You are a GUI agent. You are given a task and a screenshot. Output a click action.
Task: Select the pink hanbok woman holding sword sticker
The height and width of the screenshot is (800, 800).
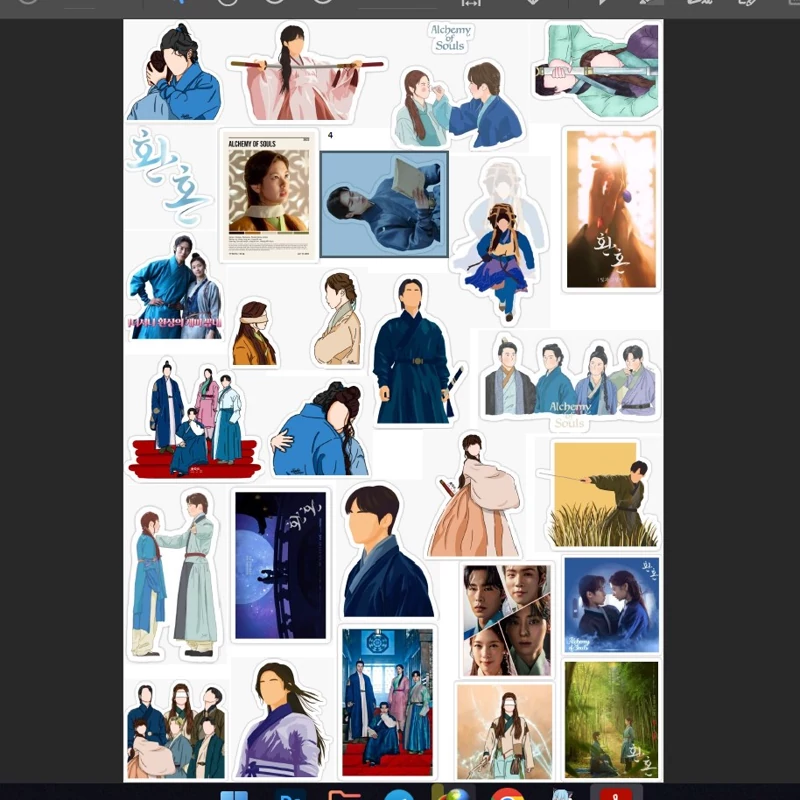306,72
